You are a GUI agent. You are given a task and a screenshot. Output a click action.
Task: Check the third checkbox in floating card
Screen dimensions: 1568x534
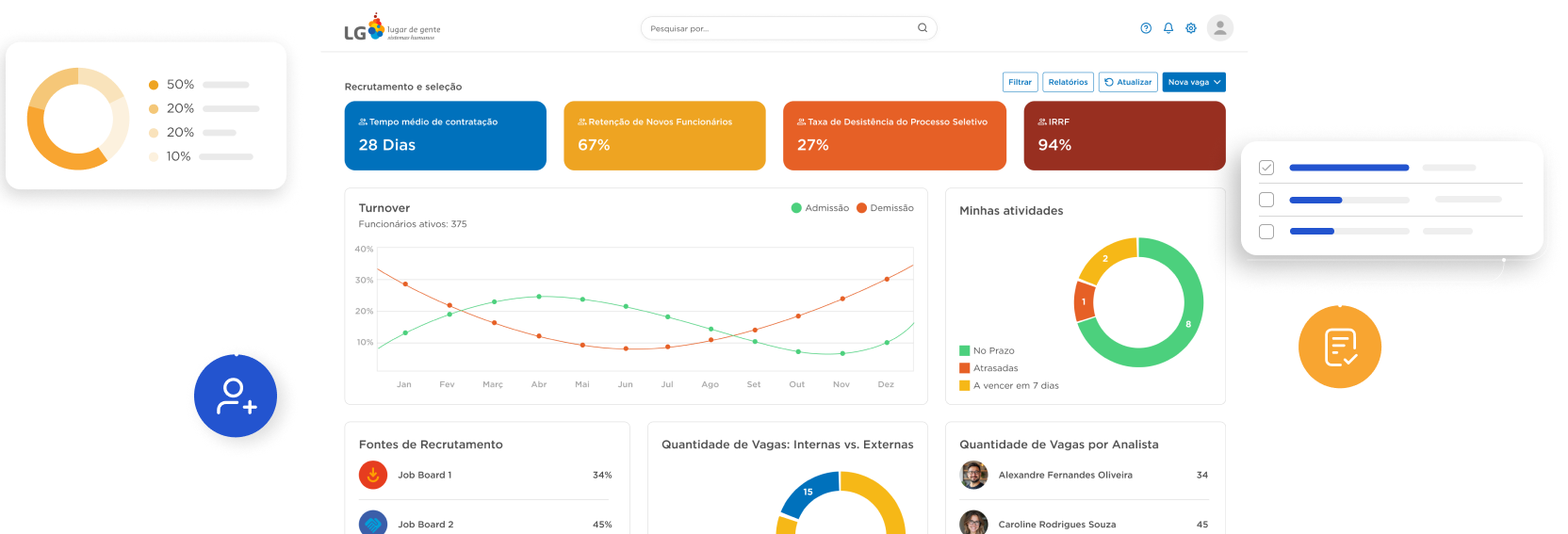(x=1266, y=232)
